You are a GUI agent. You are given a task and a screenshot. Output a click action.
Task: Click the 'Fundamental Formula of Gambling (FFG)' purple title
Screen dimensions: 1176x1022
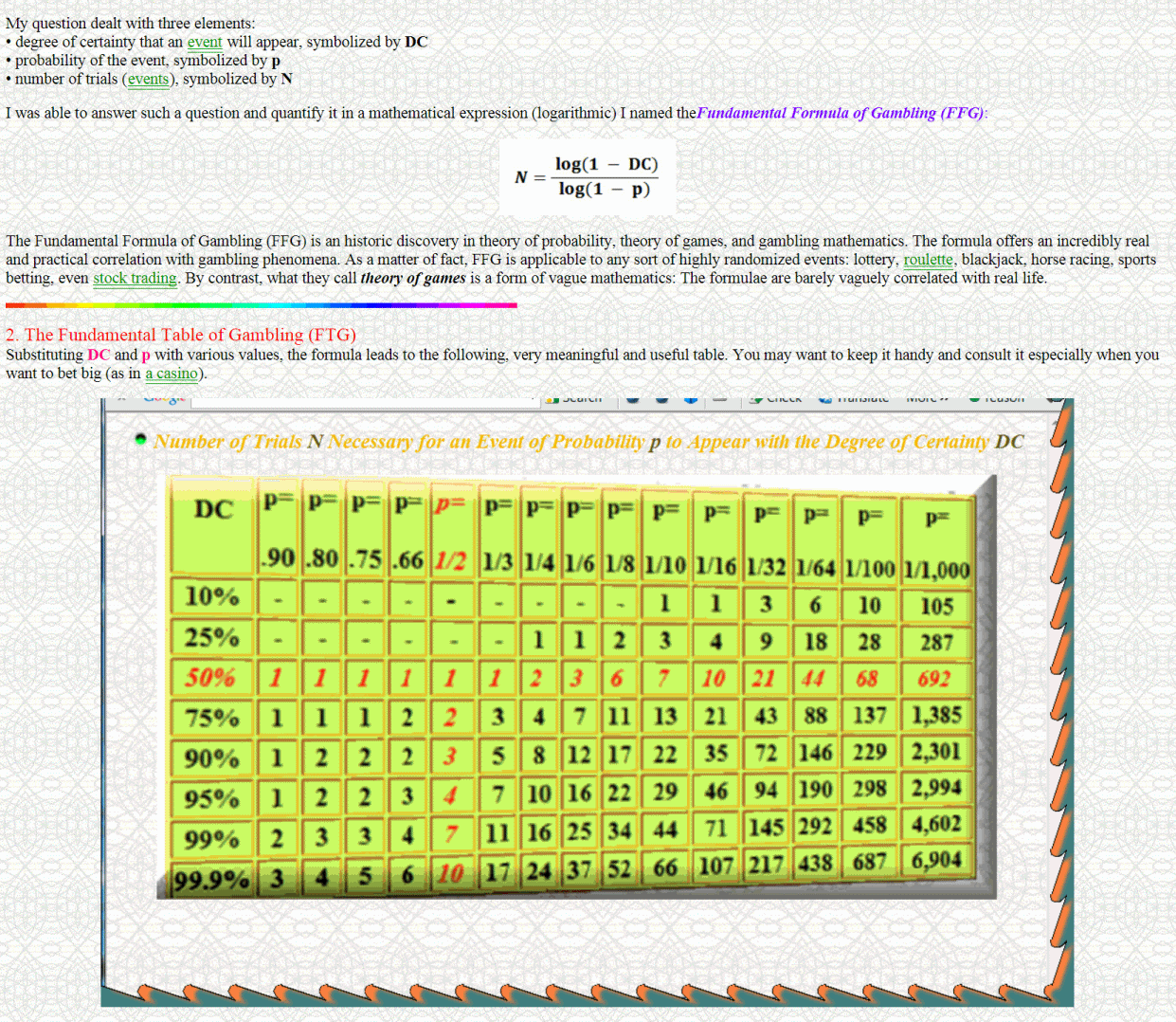[x=841, y=113]
